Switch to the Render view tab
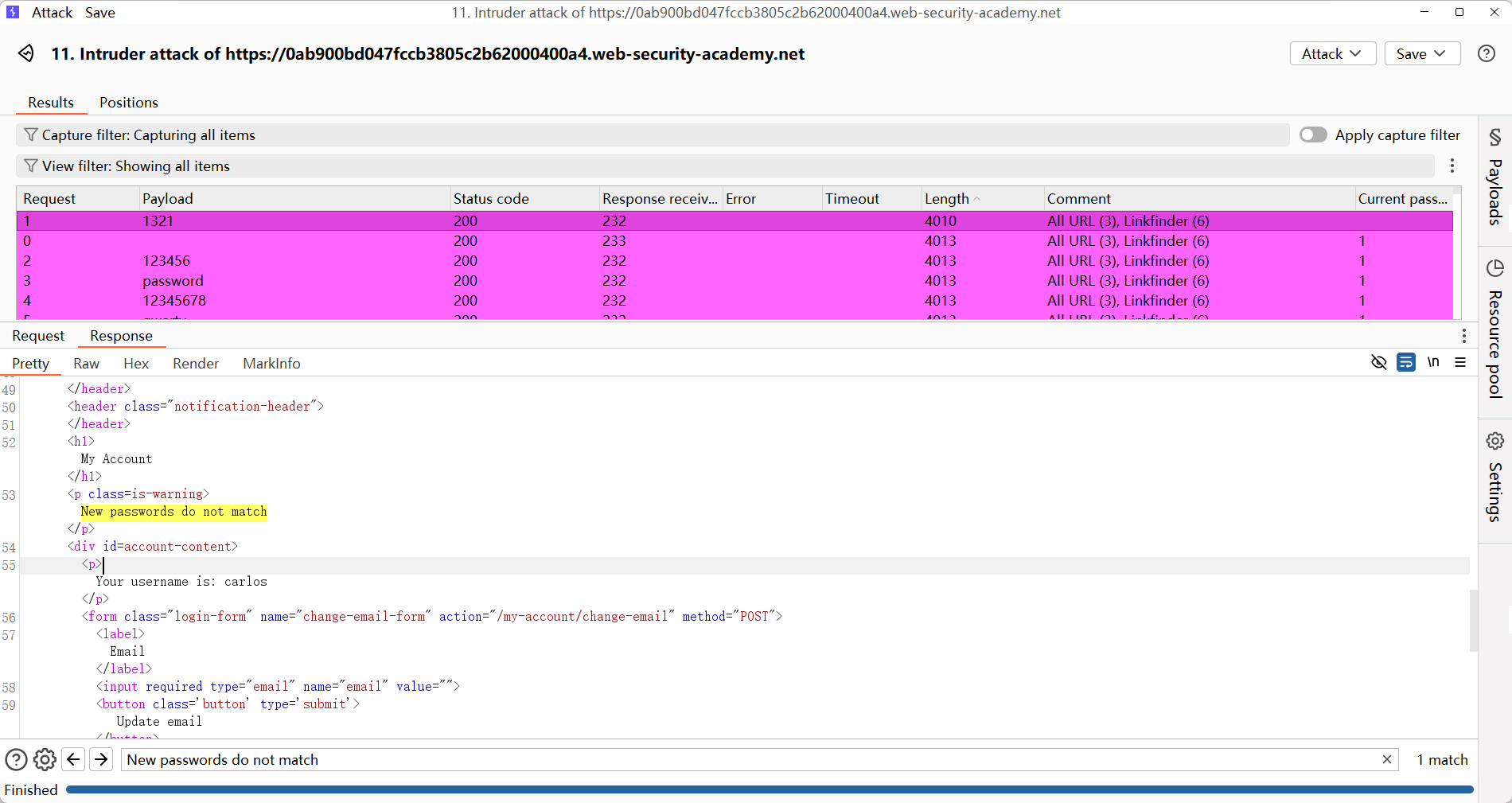The width and height of the screenshot is (1512, 803). point(195,364)
